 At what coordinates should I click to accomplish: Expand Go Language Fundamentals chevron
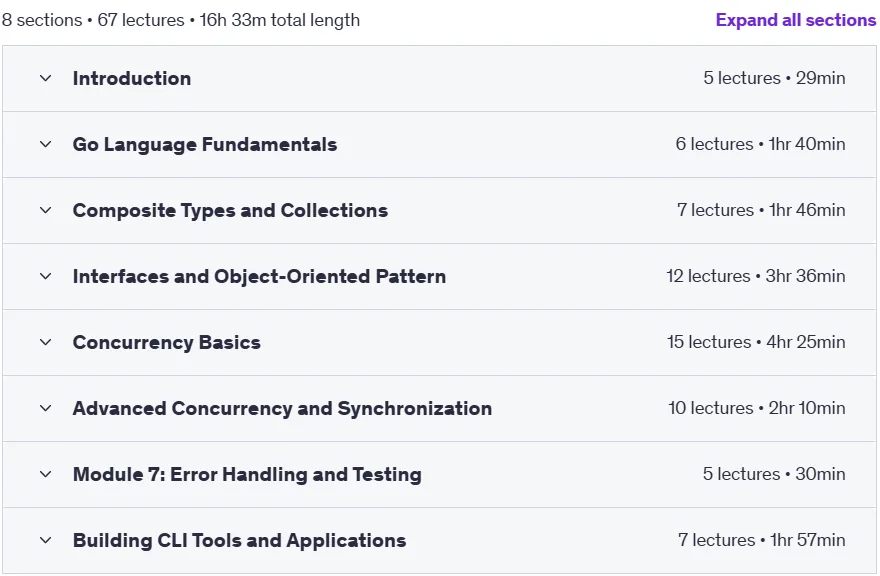[45, 144]
